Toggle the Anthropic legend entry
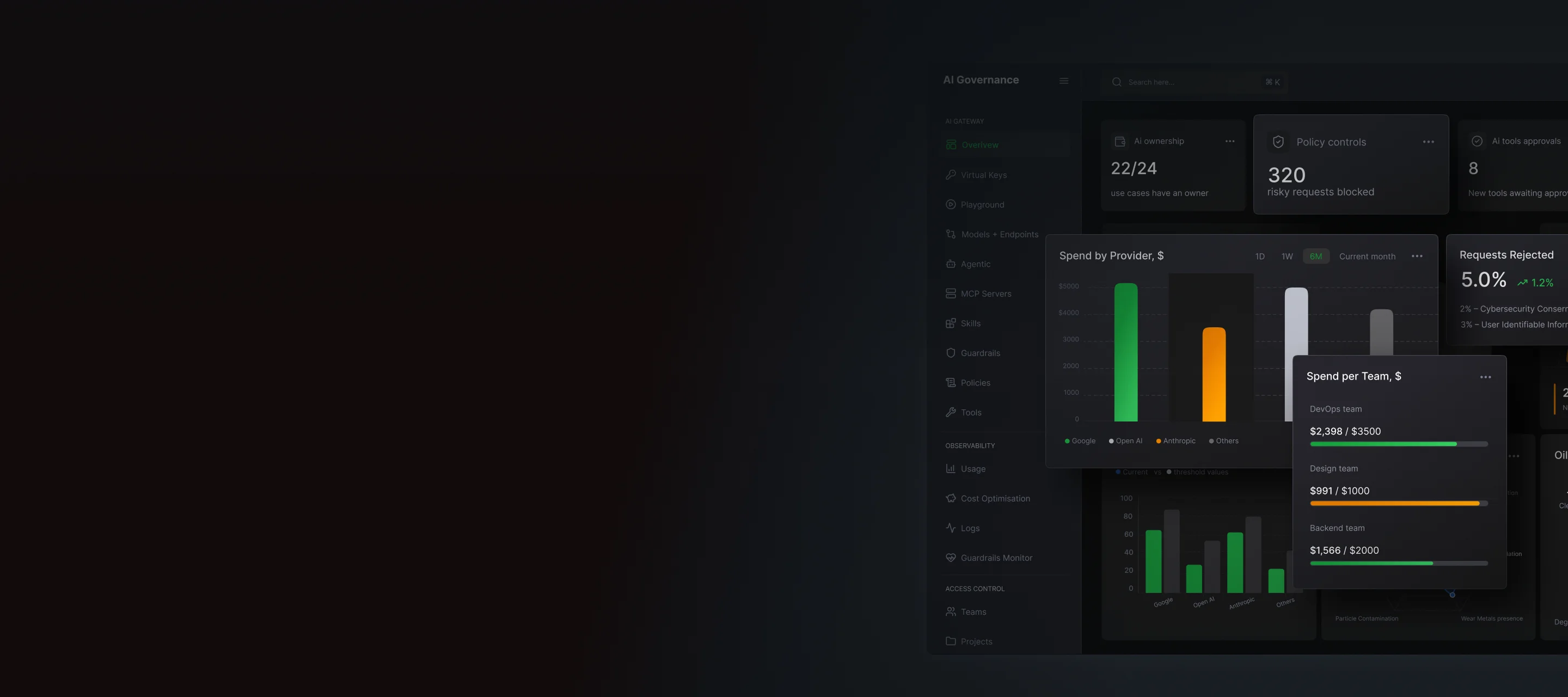1568x697 pixels. click(1175, 441)
